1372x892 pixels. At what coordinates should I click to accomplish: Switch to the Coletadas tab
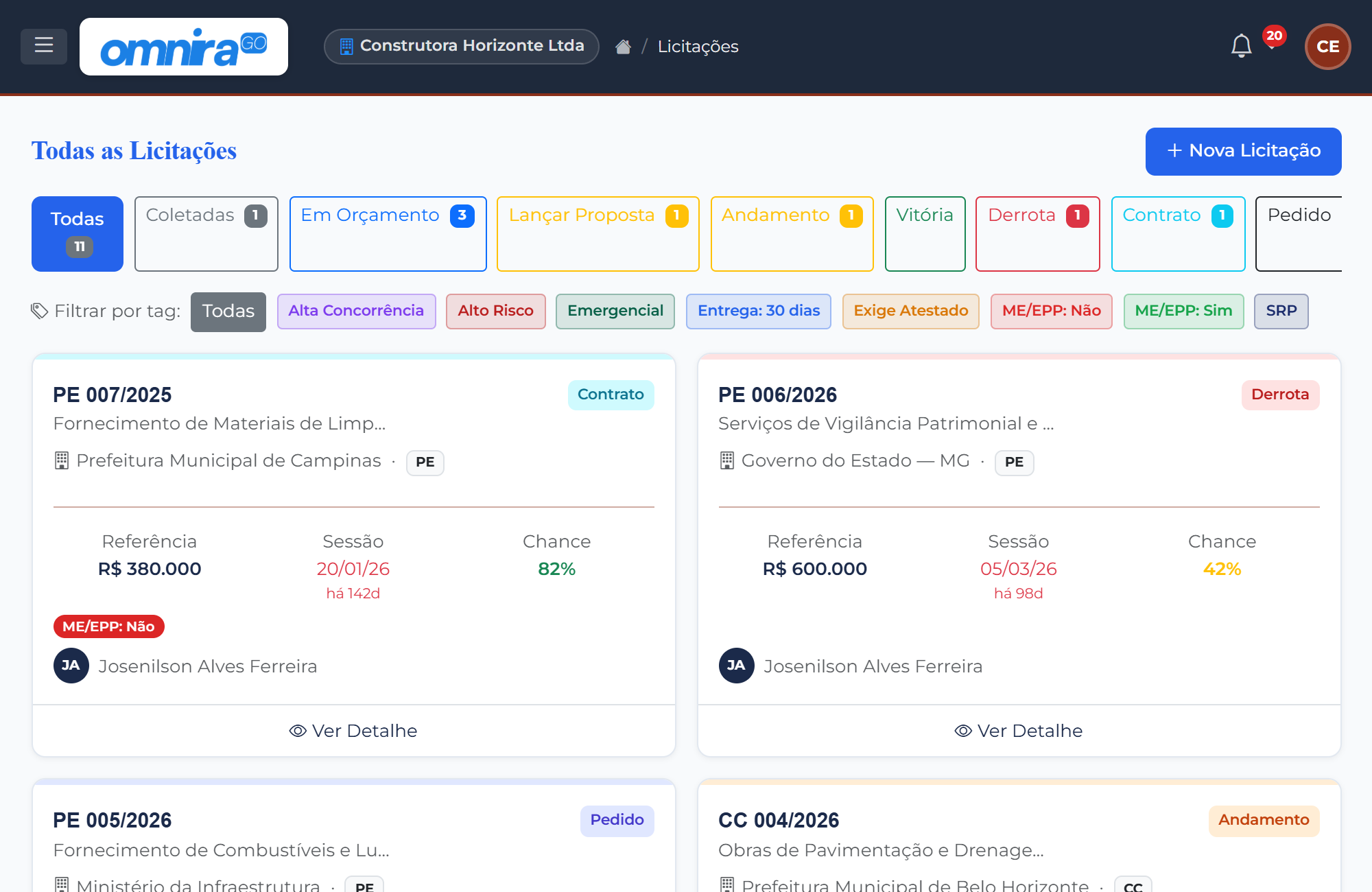click(x=206, y=234)
